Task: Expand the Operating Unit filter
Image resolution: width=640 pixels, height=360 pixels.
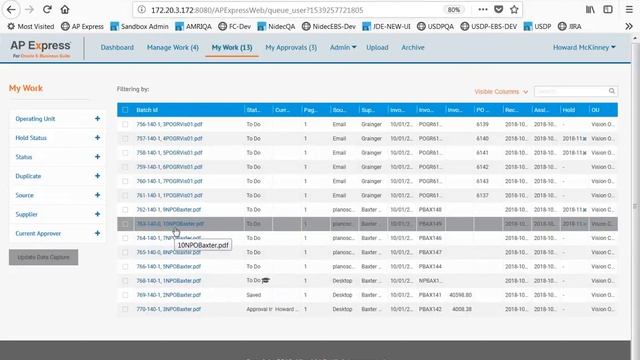Action: click(x=97, y=118)
